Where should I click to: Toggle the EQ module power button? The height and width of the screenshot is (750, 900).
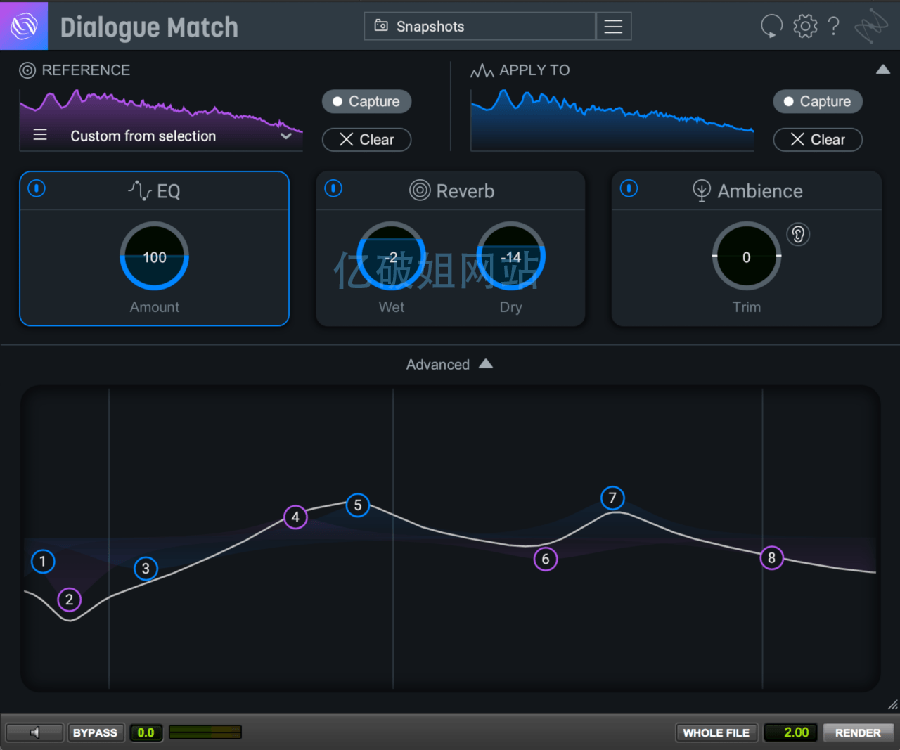coord(37,188)
